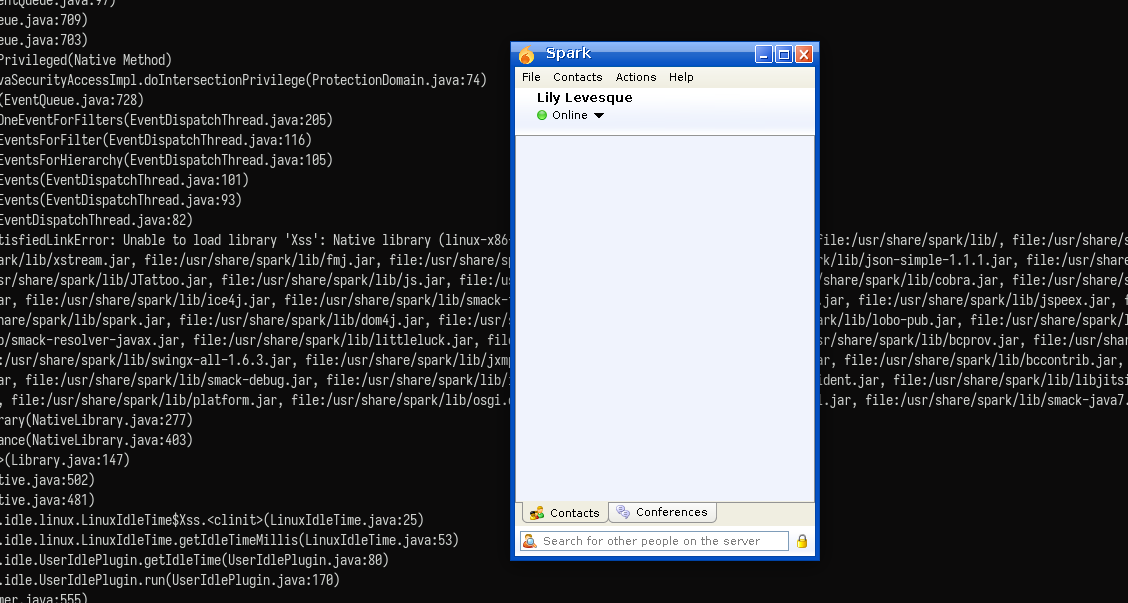Maximize the Spark window
The height and width of the screenshot is (603, 1128).
783,54
